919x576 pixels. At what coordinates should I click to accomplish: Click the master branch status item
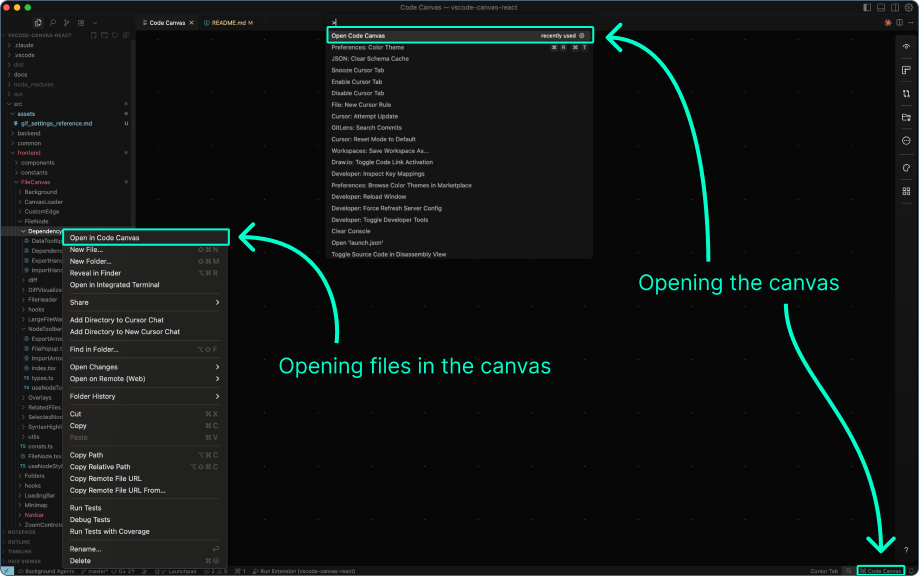tap(95, 571)
